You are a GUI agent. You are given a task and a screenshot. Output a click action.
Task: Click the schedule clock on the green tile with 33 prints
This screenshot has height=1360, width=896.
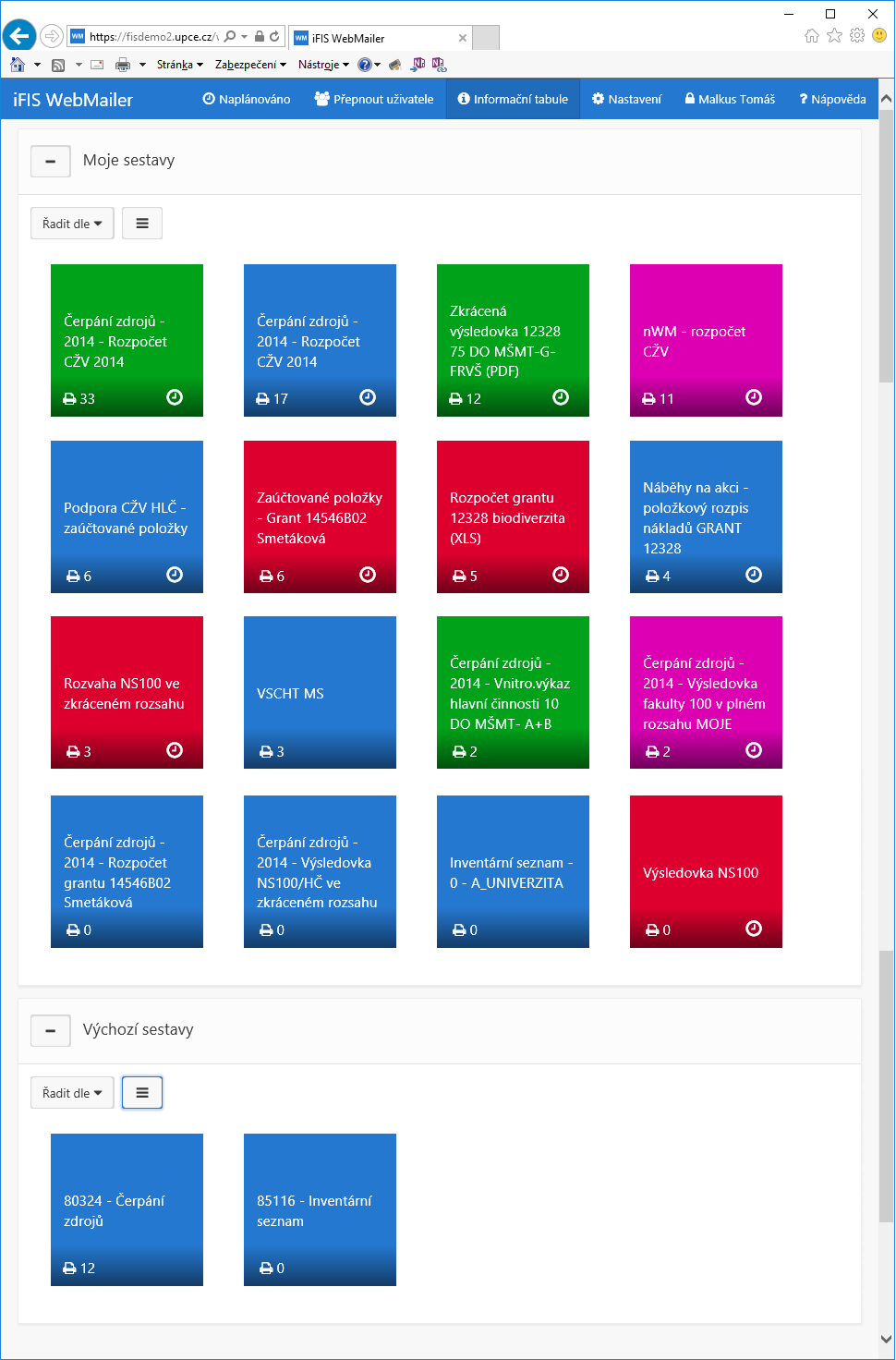point(175,397)
